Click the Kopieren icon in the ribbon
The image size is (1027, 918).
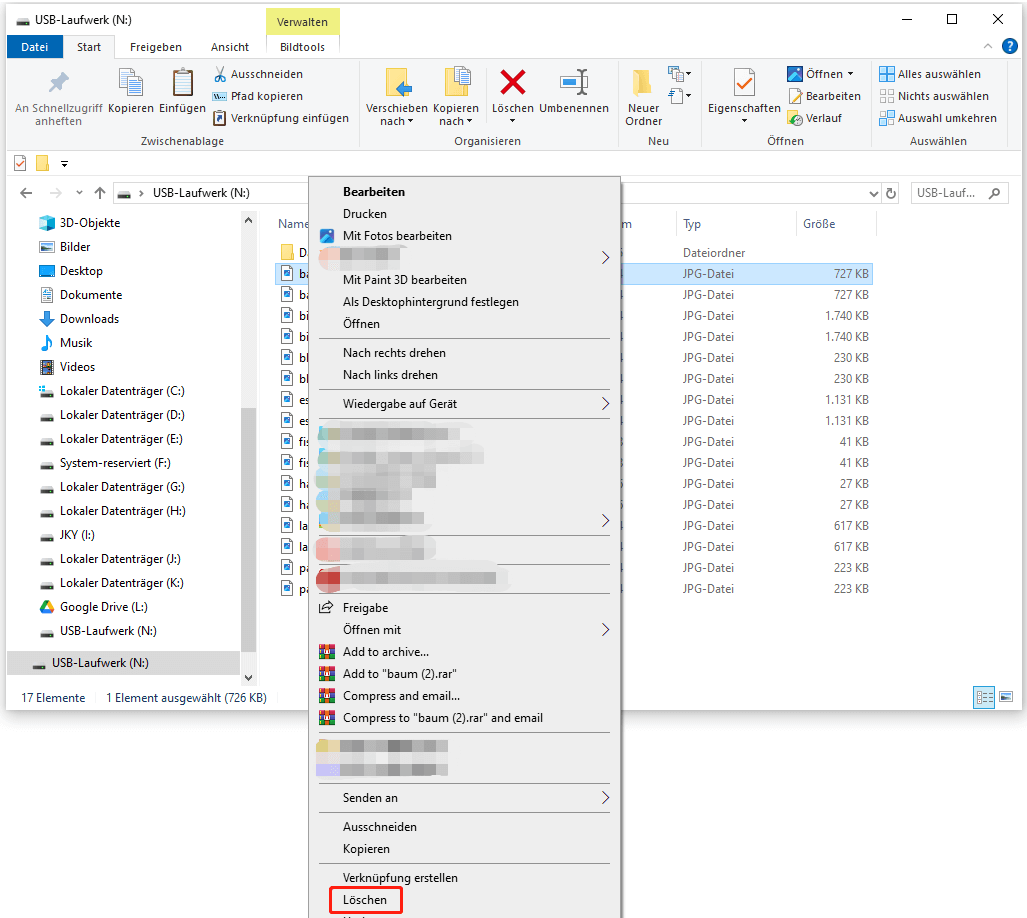click(130, 83)
